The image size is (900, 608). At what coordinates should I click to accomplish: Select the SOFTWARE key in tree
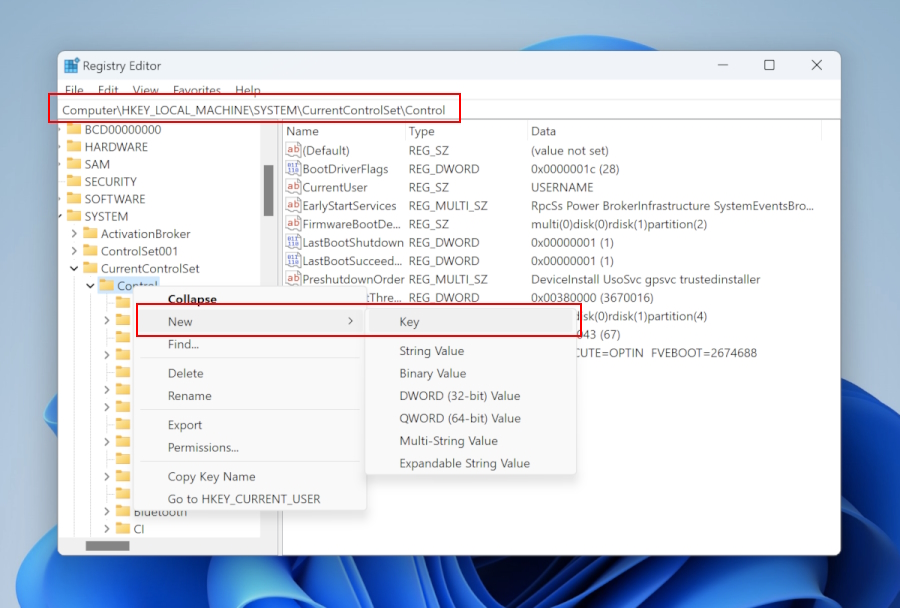click(114, 199)
